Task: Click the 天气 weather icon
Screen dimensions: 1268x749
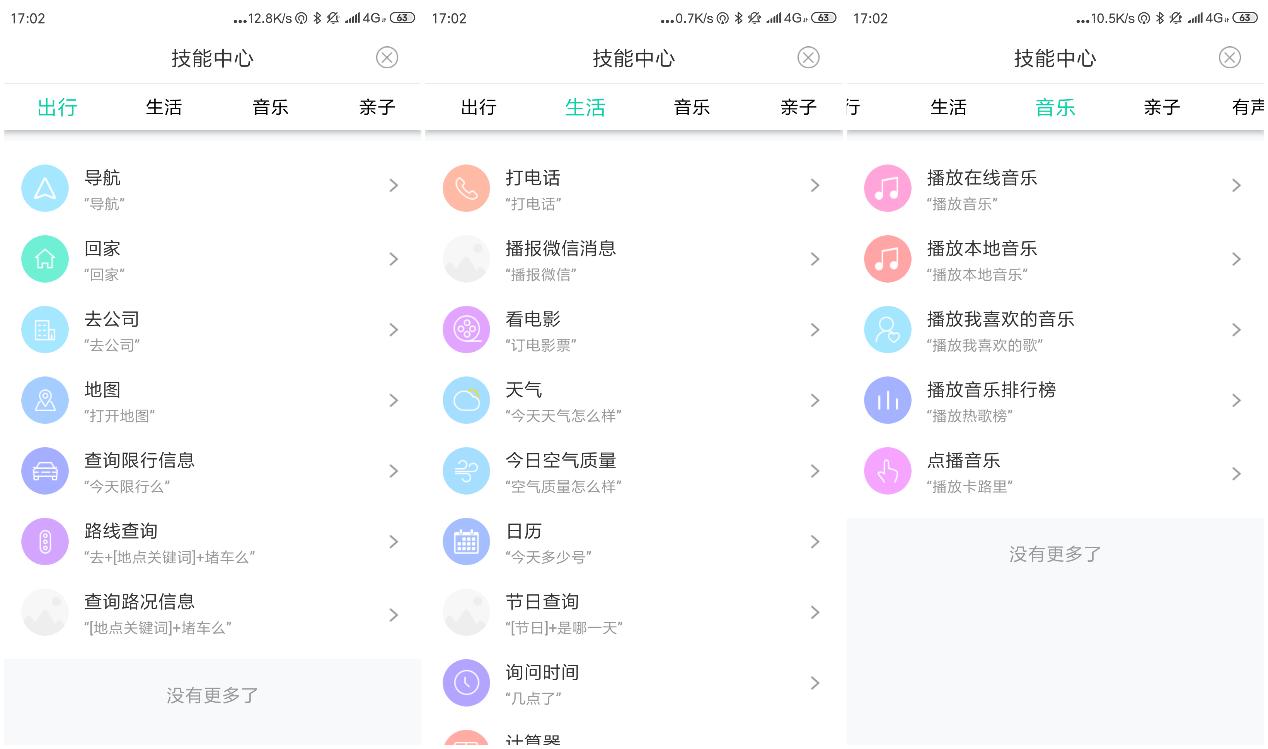Action: 466,400
